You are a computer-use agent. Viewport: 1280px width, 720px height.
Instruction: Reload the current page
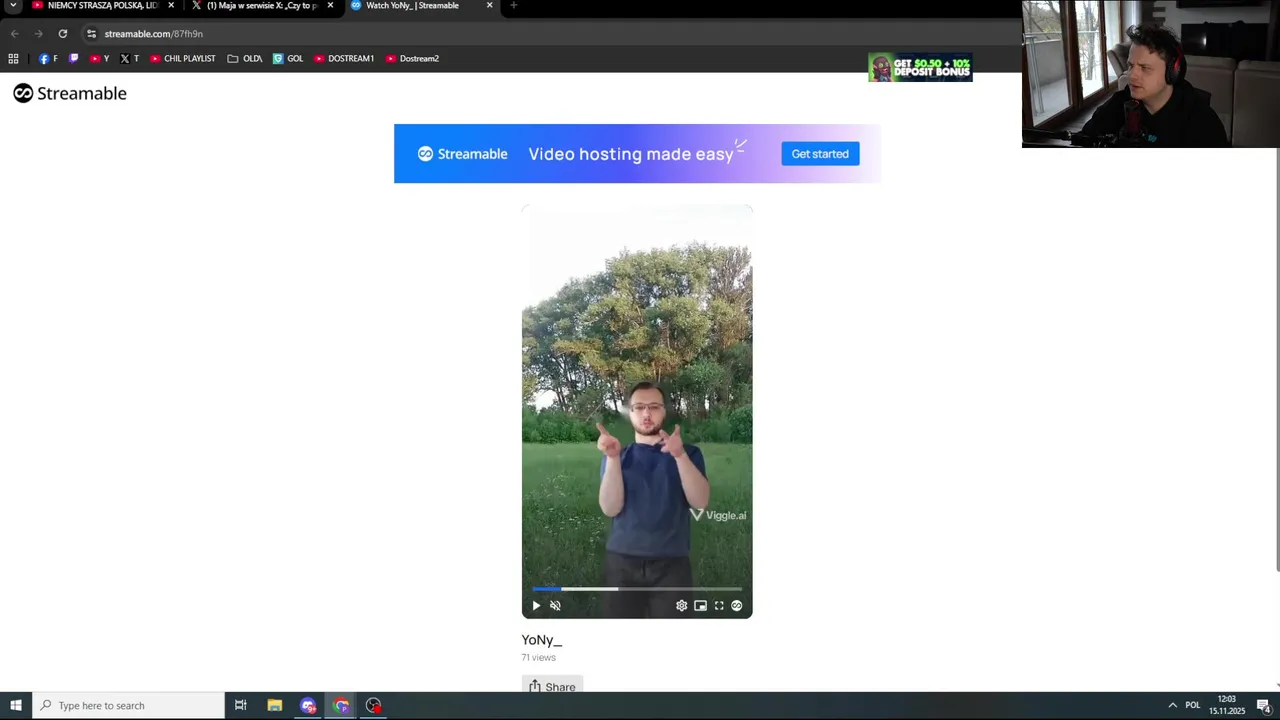coord(62,33)
